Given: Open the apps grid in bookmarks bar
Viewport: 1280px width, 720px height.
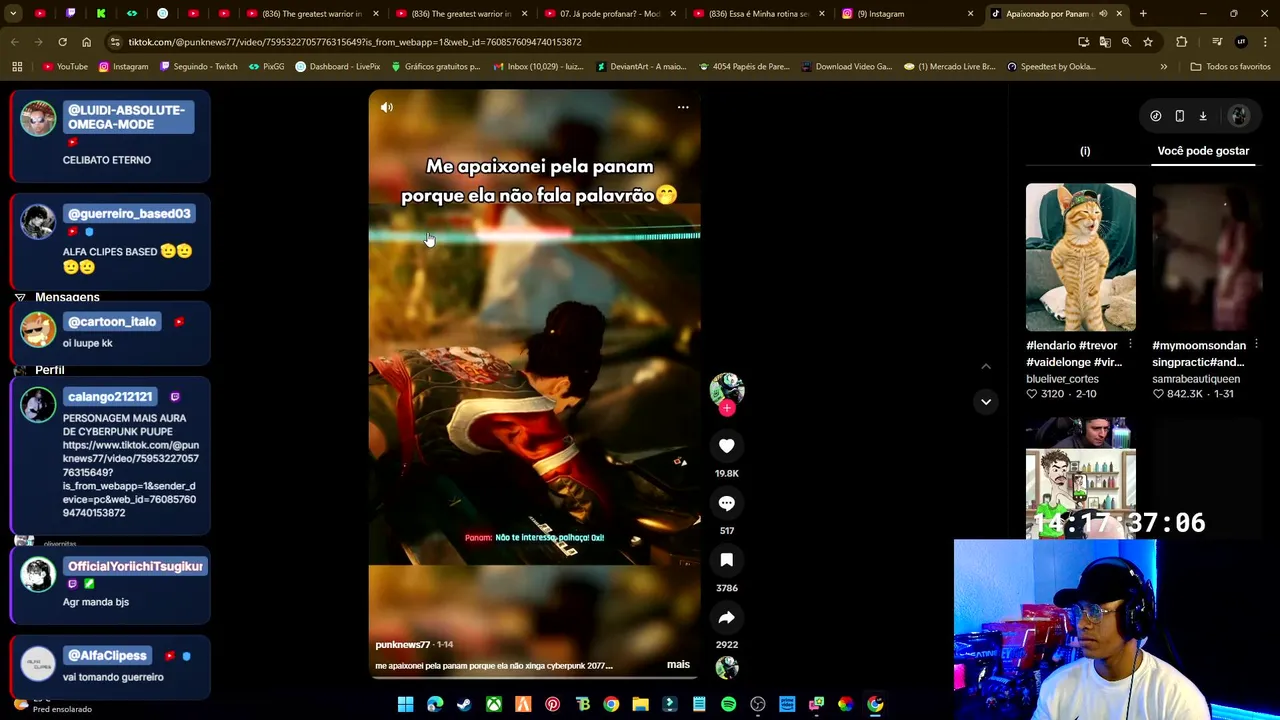Looking at the screenshot, I should tap(17, 67).
